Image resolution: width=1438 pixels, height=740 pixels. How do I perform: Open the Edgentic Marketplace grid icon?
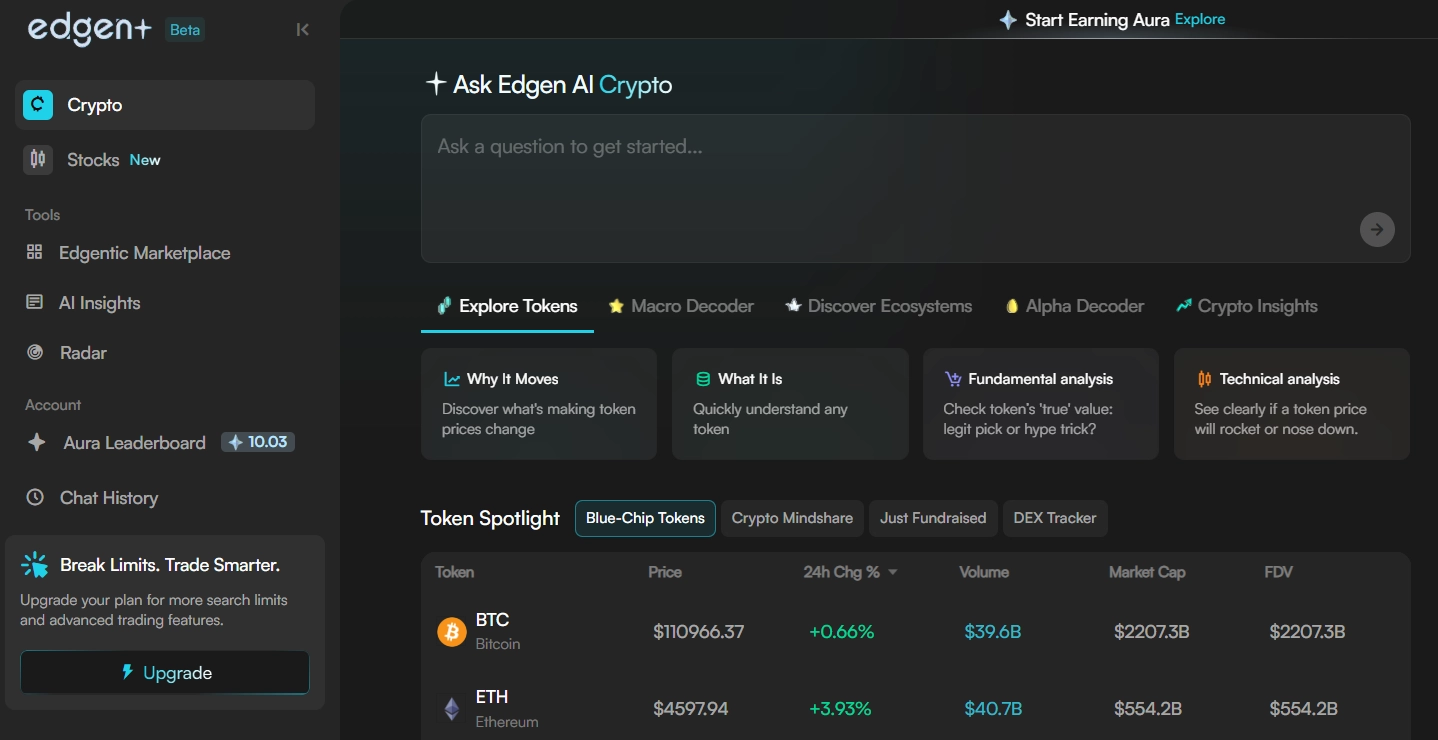(x=34, y=253)
